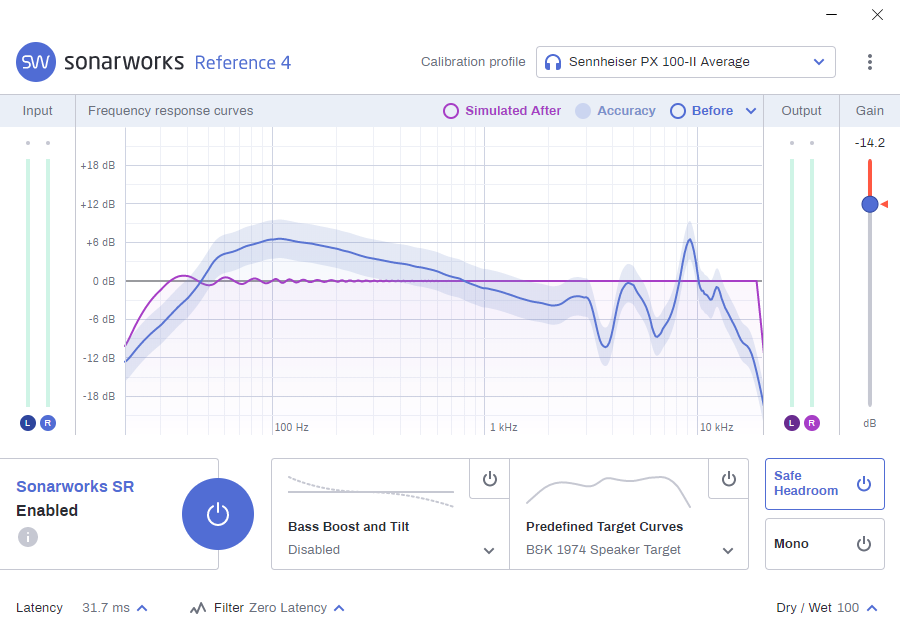Click the Input header label
This screenshot has height=617, width=900.
pyautogui.click(x=37, y=111)
